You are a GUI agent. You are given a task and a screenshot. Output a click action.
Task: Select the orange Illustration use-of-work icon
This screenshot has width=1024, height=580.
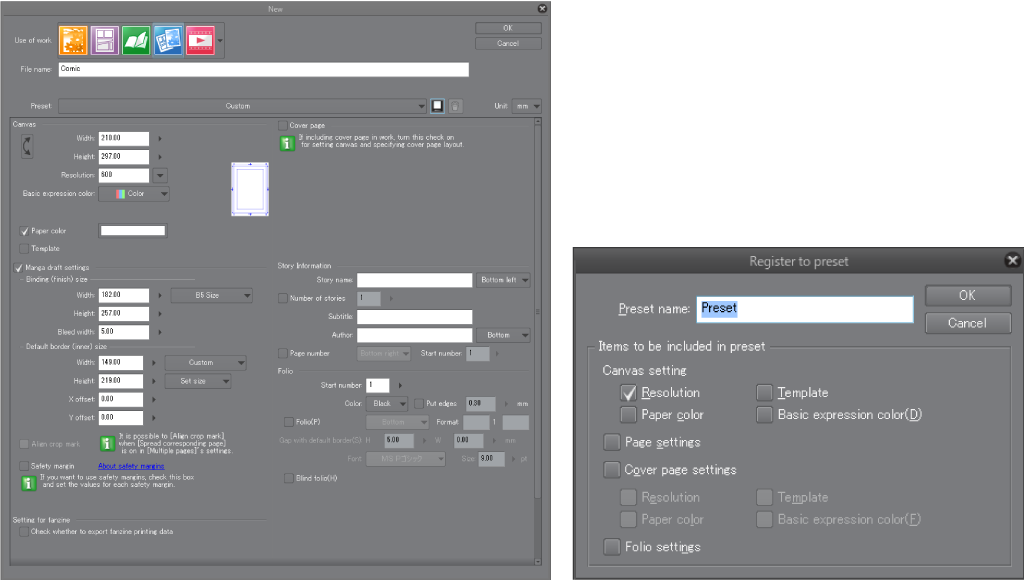[74, 40]
